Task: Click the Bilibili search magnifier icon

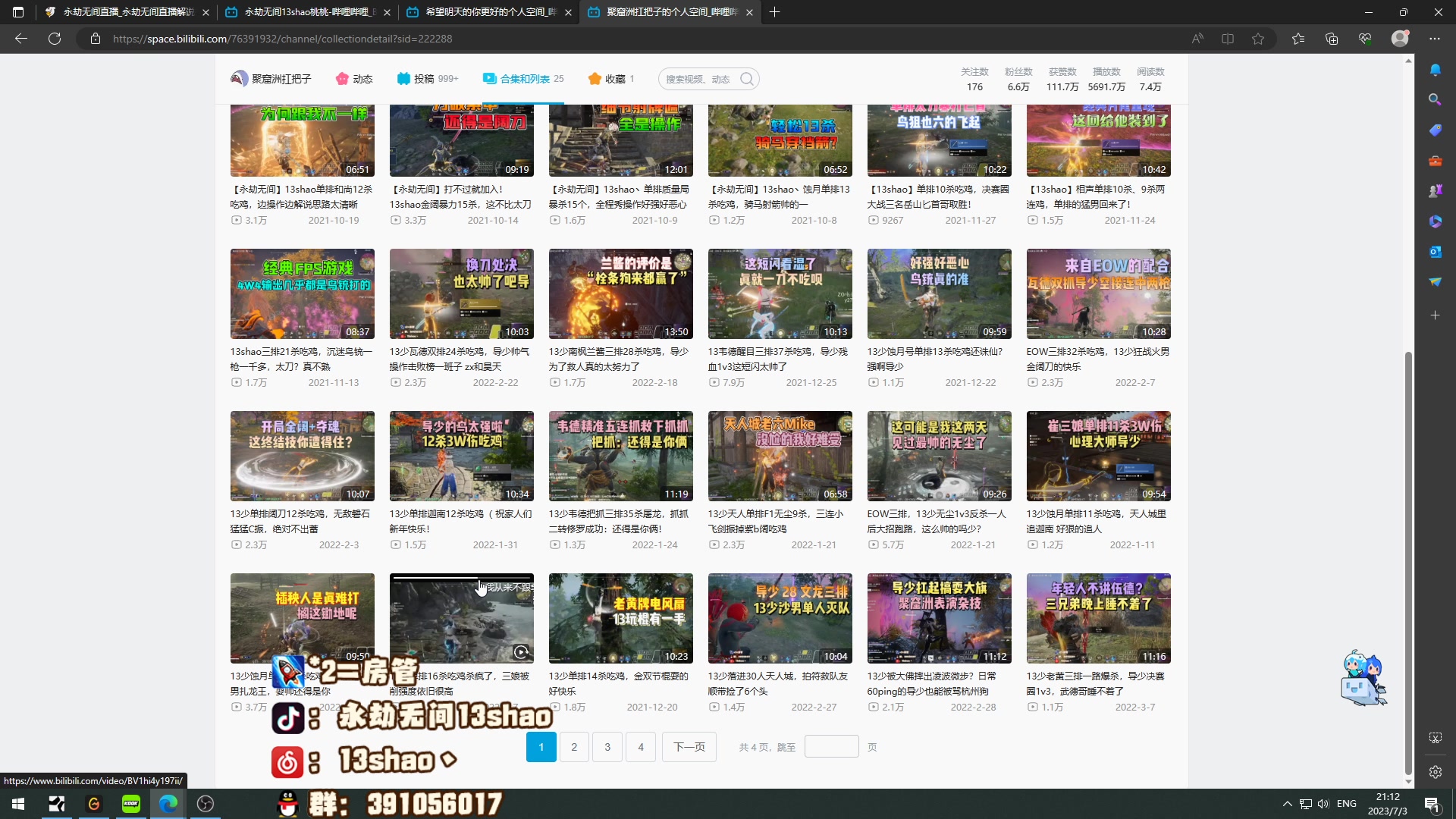Action: (x=747, y=79)
